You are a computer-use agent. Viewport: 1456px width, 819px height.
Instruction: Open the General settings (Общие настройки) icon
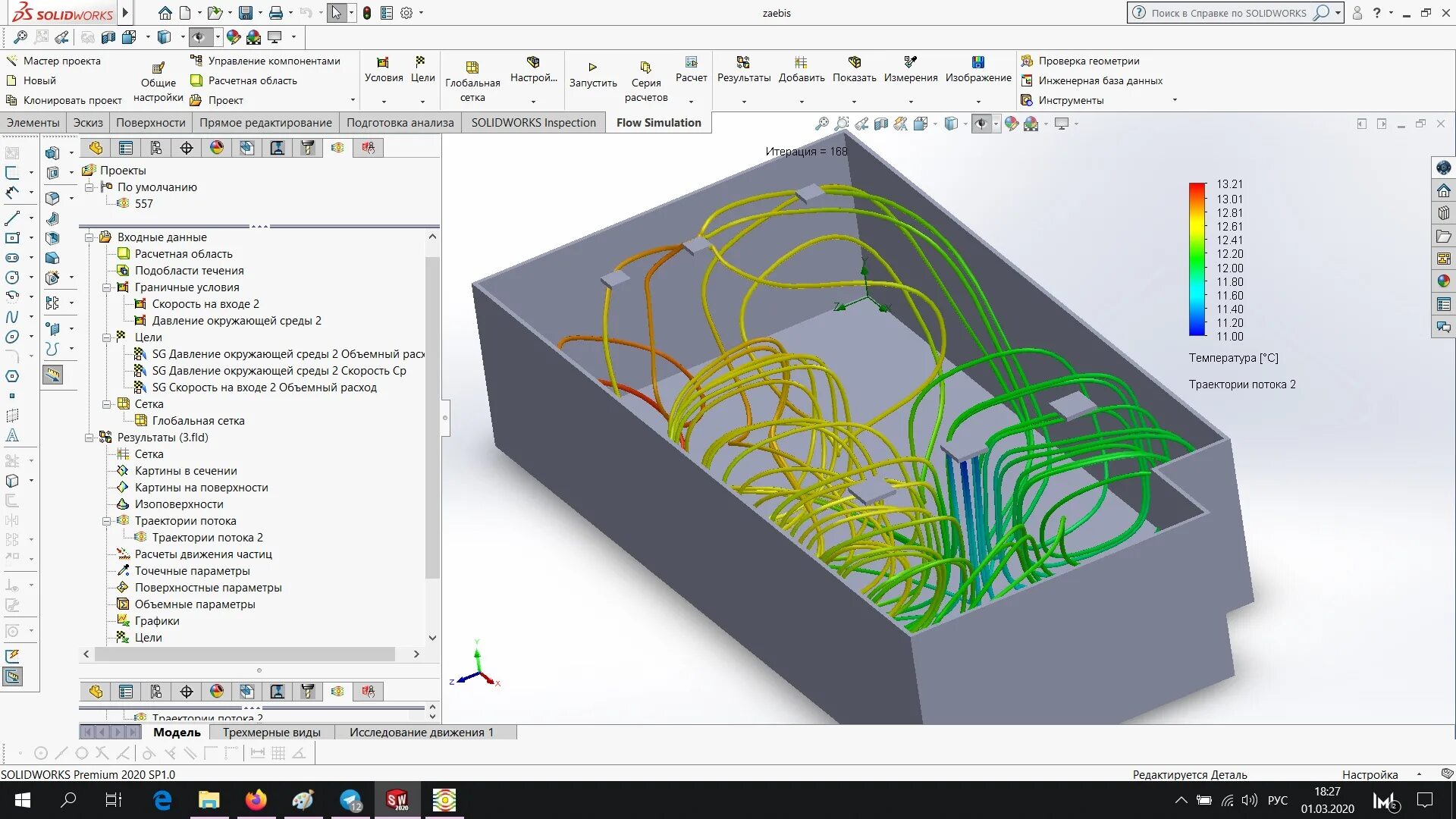tap(158, 68)
